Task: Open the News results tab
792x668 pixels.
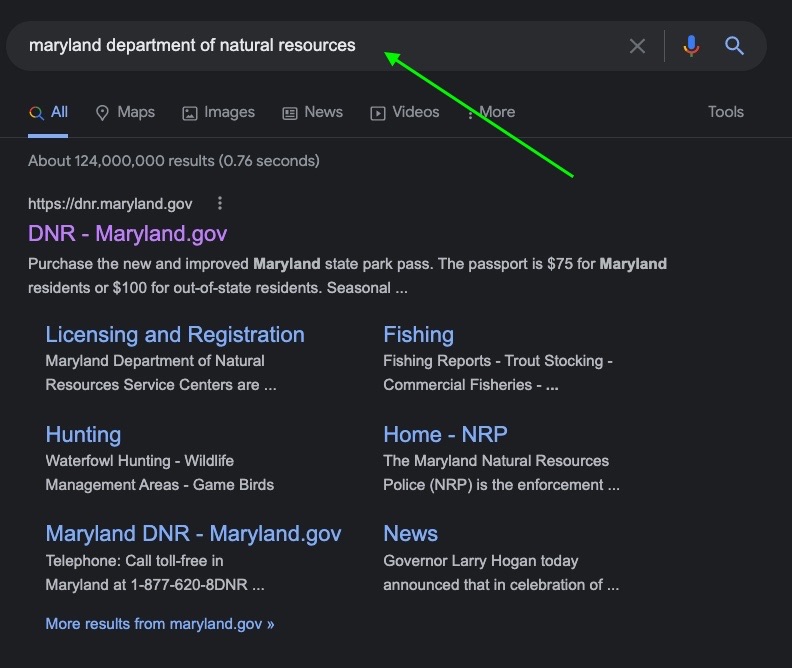Action: point(312,113)
